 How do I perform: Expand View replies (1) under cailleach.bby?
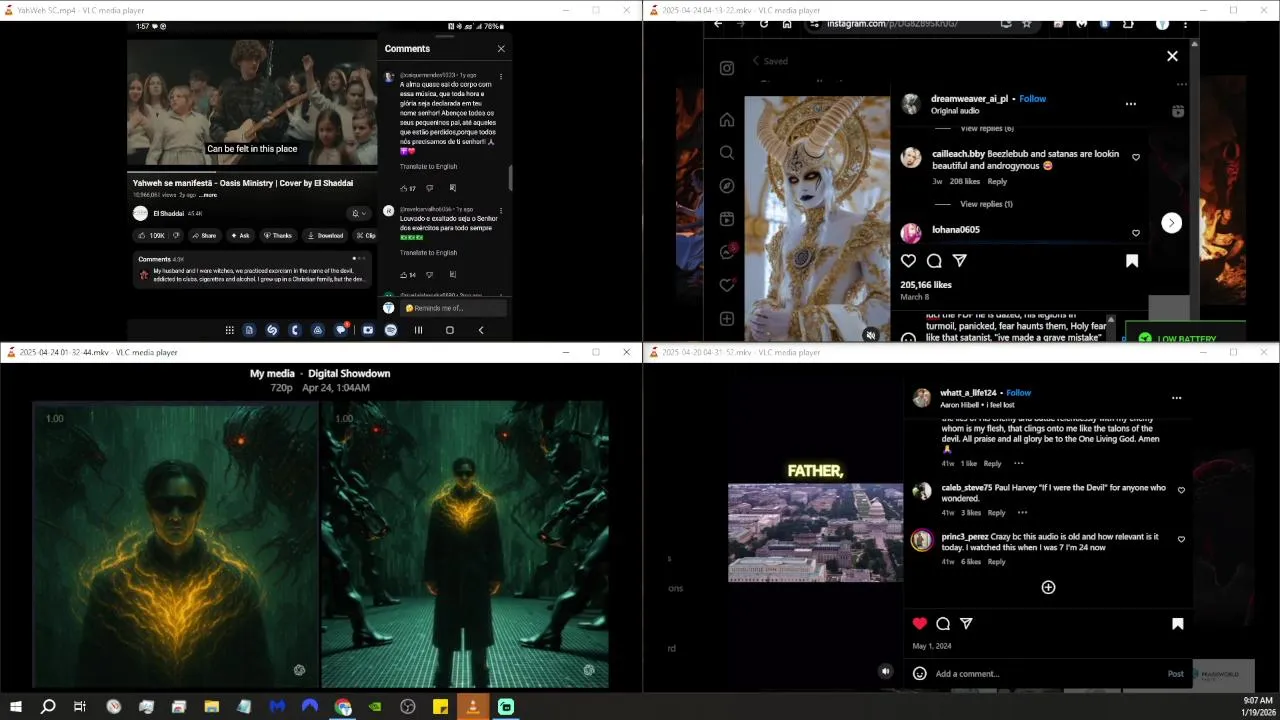[x=986, y=204]
